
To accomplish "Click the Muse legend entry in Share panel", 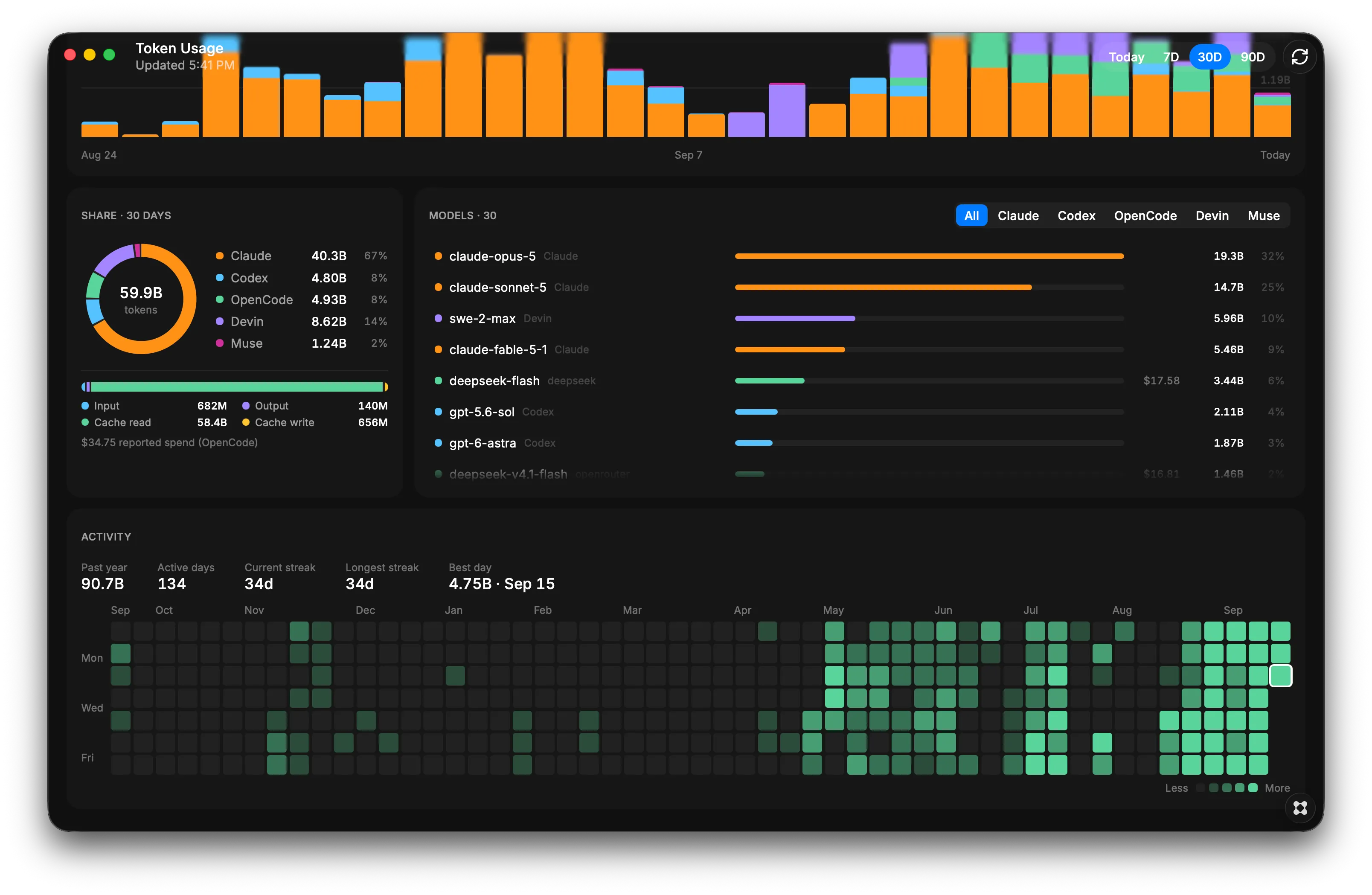I will coord(301,343).
